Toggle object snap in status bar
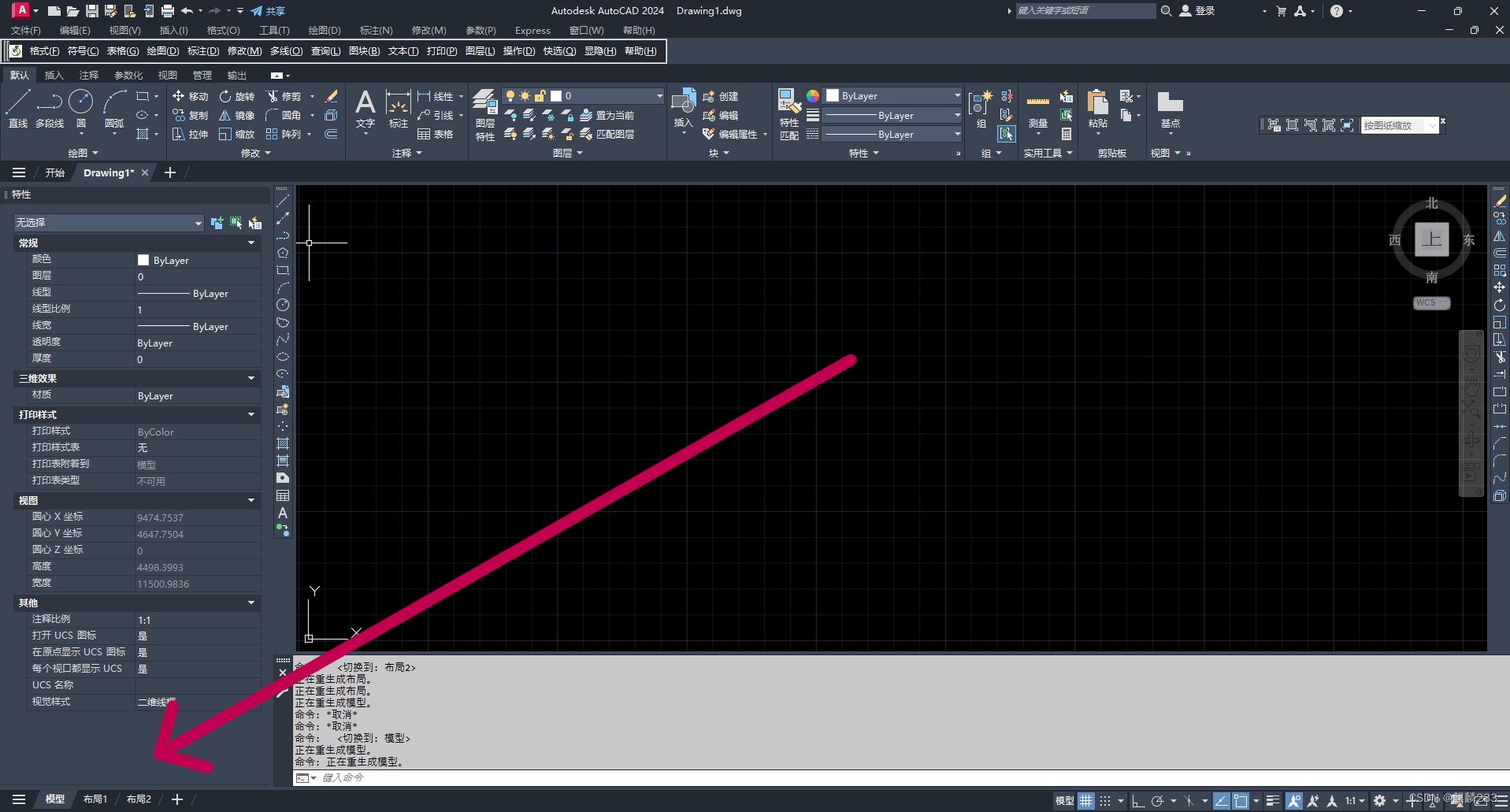This screenshot has width=1510, height=812. pos(1241,800)
